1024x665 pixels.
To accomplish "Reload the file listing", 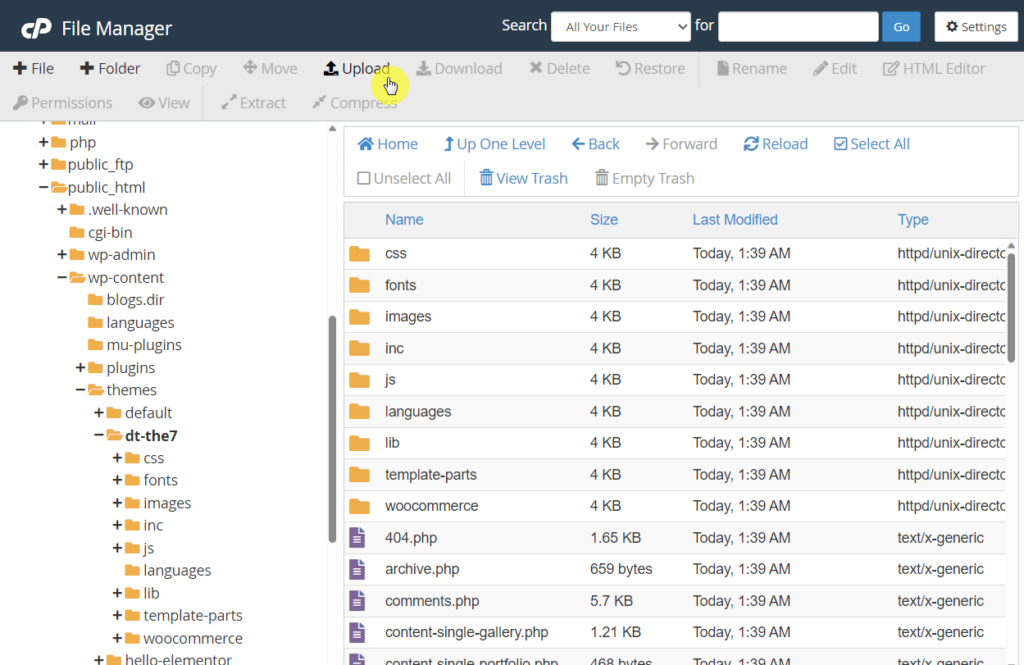I will (x=775, y=144).
